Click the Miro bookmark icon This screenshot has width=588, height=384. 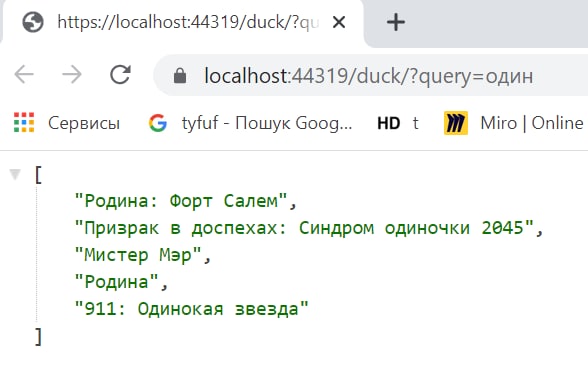tap(456, 123)
